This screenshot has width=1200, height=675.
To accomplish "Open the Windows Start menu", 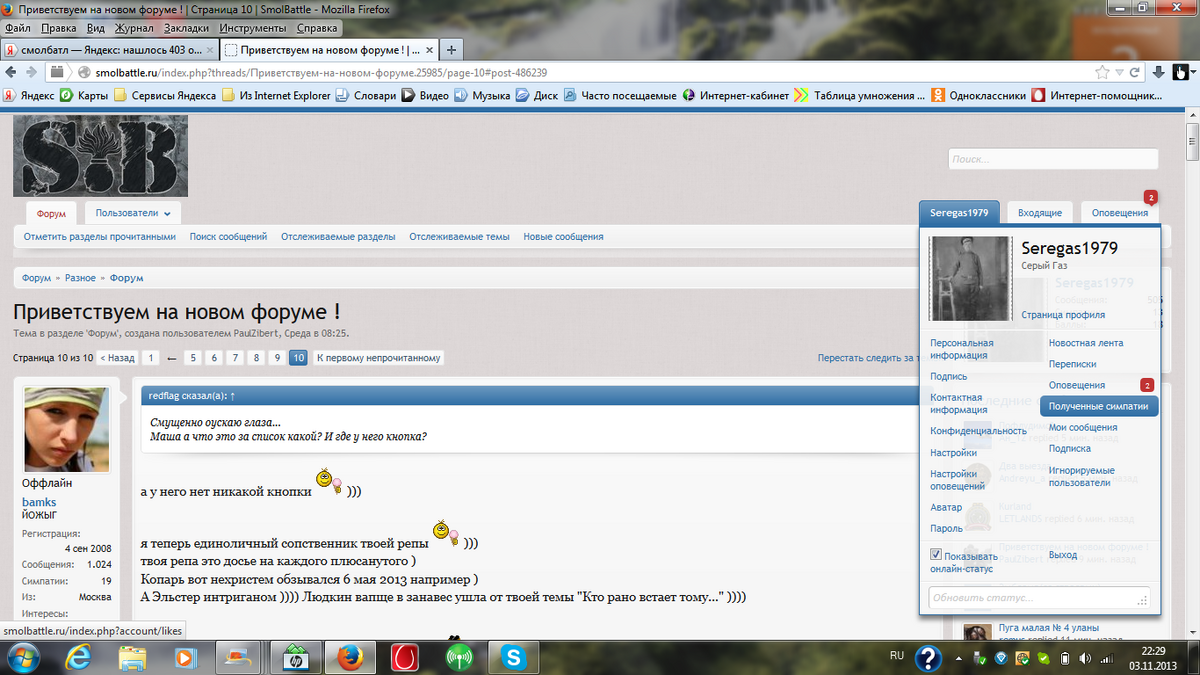I will pos(22,657).
